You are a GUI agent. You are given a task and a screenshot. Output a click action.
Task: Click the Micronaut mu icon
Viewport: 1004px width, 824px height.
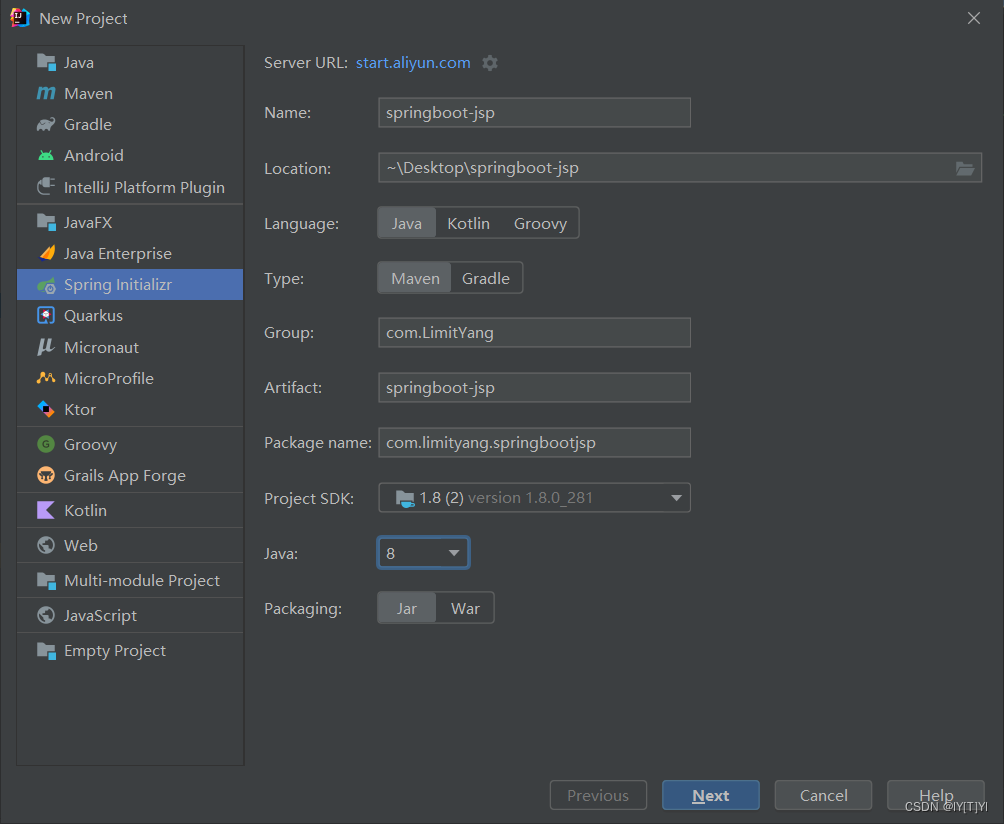click(x=46, y=347)
